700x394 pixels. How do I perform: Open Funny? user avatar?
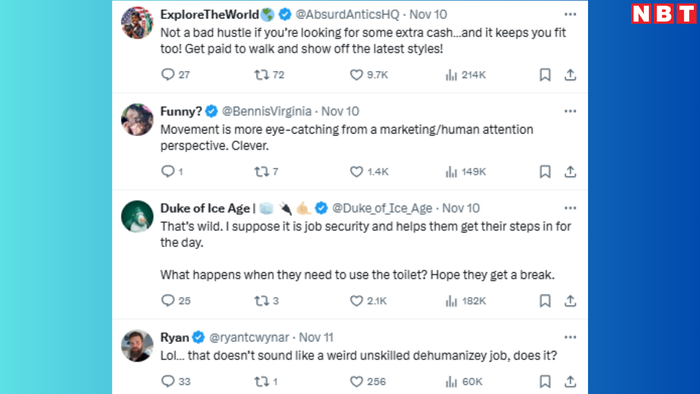tap(137, 120)
